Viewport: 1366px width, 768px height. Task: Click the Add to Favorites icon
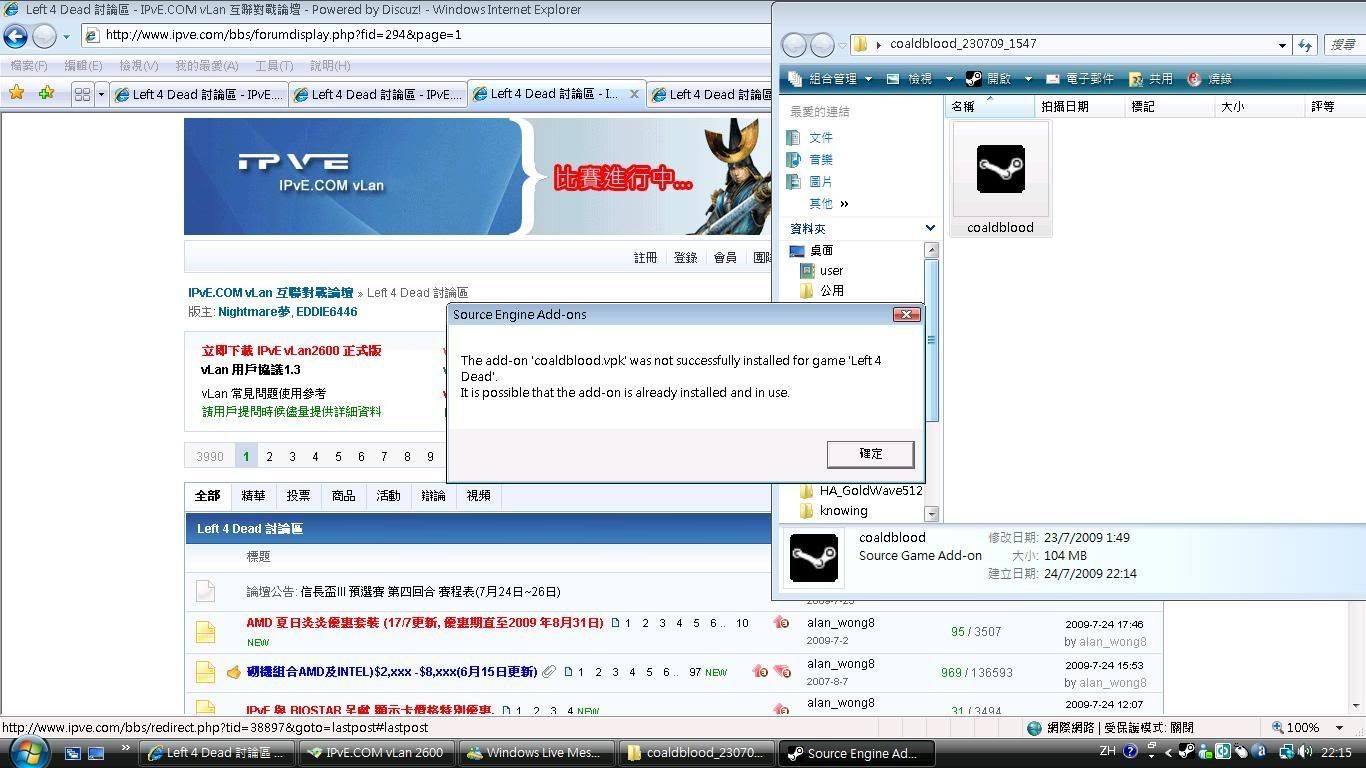[x=46, y=93]
